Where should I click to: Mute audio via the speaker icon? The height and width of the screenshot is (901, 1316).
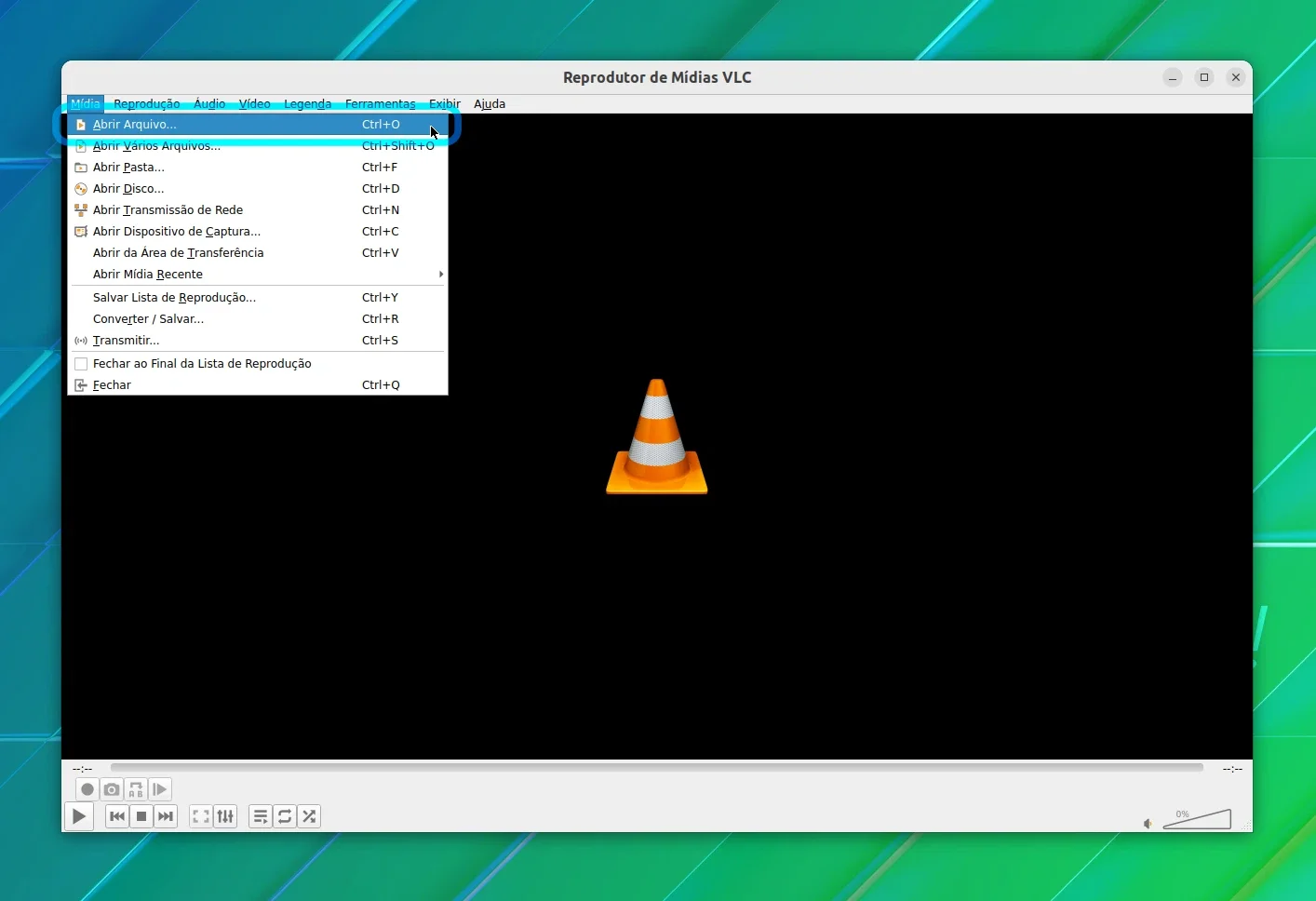pos(1148,823)
